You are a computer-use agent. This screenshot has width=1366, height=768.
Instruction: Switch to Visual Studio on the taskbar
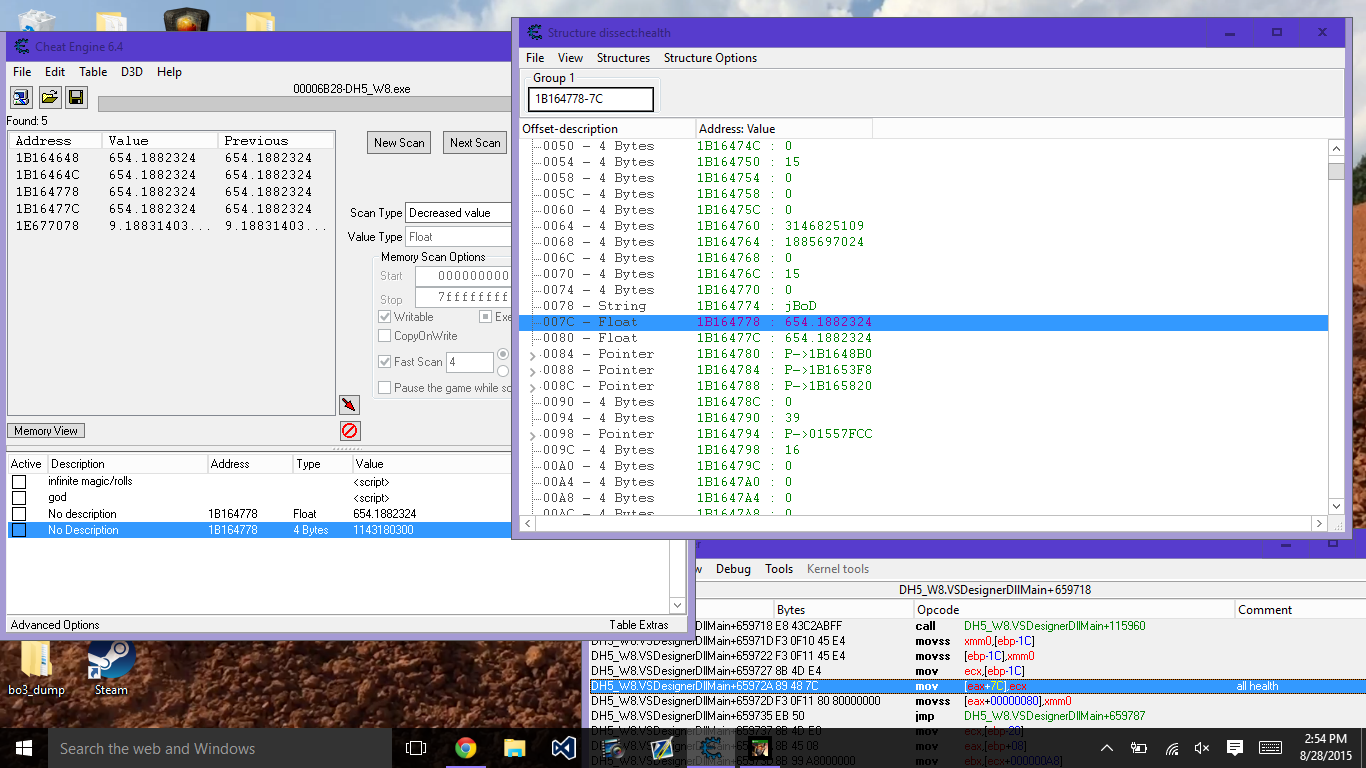(563, 748)
